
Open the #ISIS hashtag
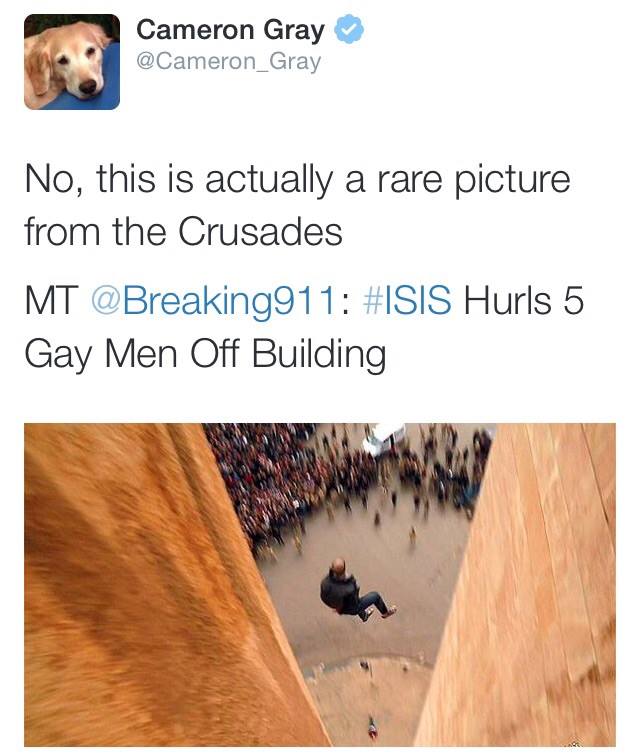coord(408,299)
